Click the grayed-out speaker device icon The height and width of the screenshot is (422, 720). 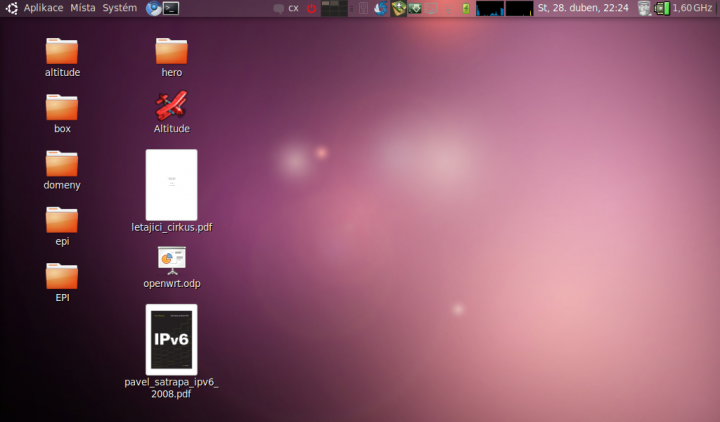click(363, 8)
